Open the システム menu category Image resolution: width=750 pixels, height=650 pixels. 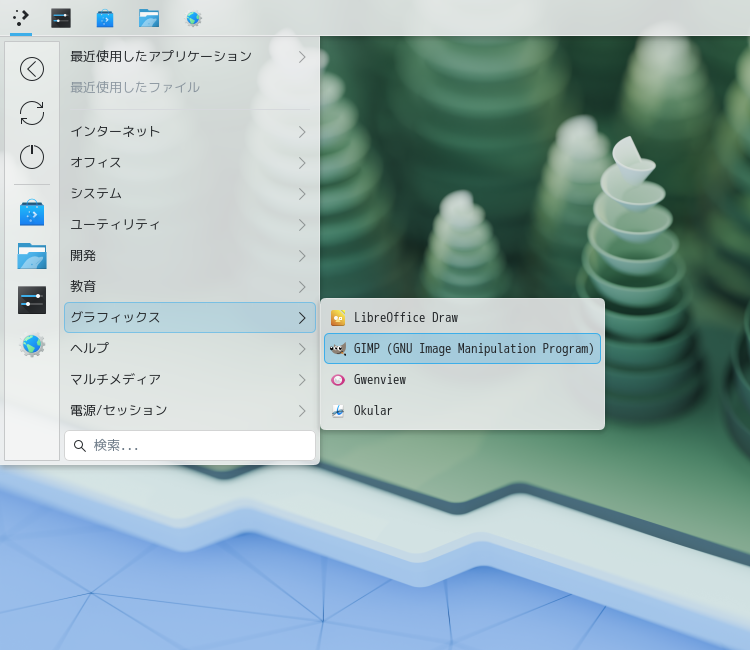(190, 193)
